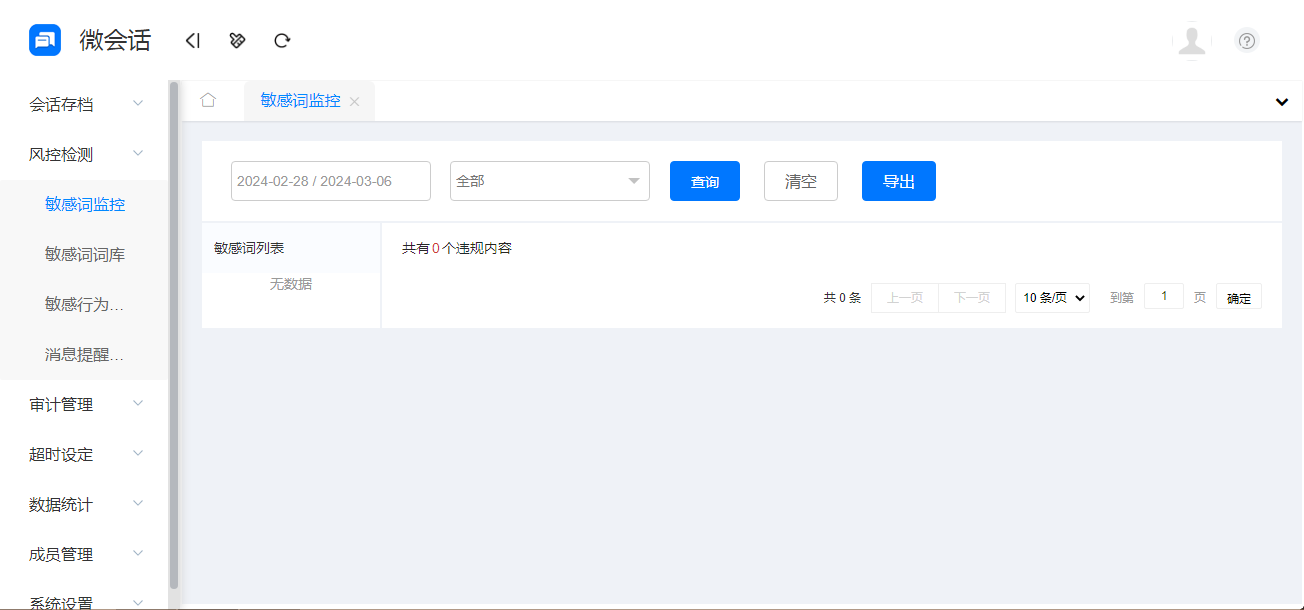
Task: Open the 全部 filter dropdown
Action: tap(549, 181)
